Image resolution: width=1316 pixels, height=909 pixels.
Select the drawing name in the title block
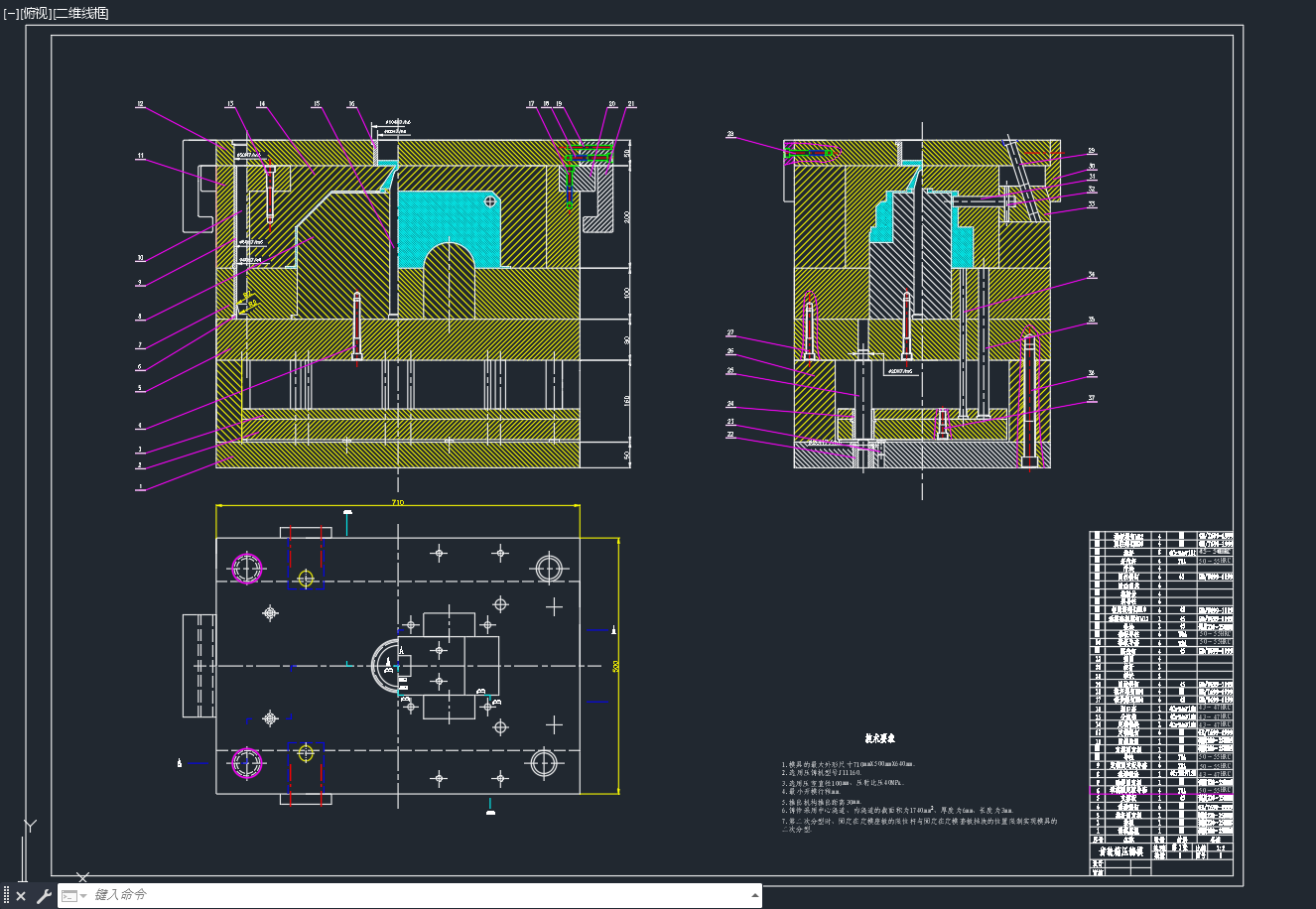(1120, 851)
